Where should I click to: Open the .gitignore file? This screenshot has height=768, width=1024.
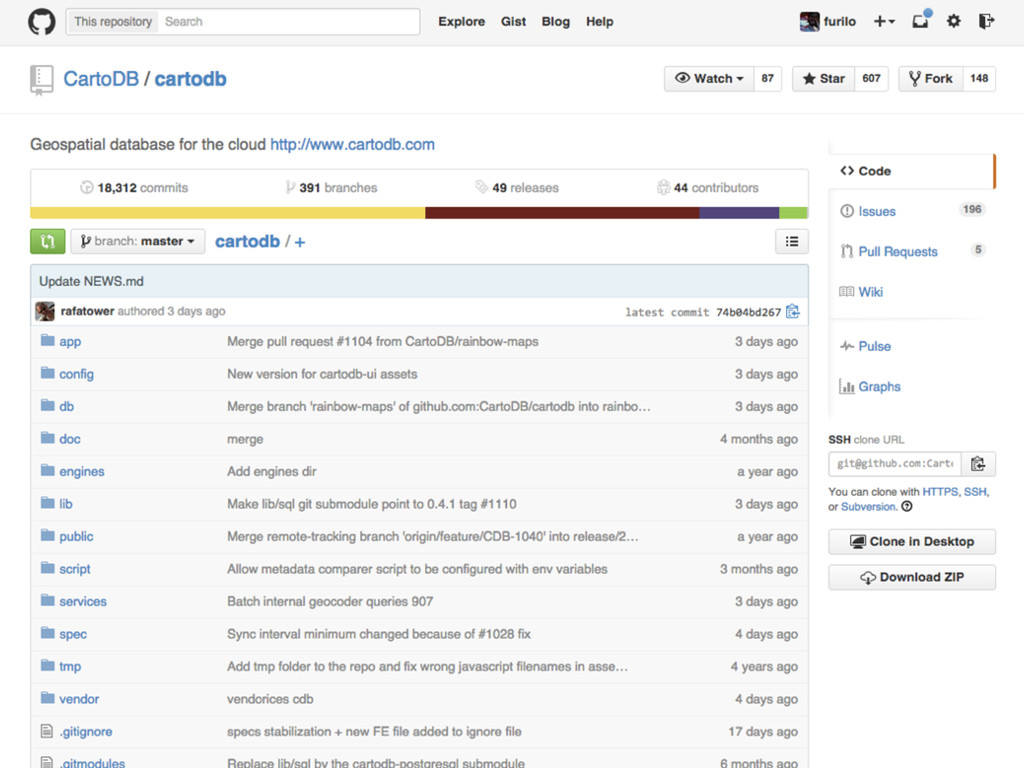[86, 731]
